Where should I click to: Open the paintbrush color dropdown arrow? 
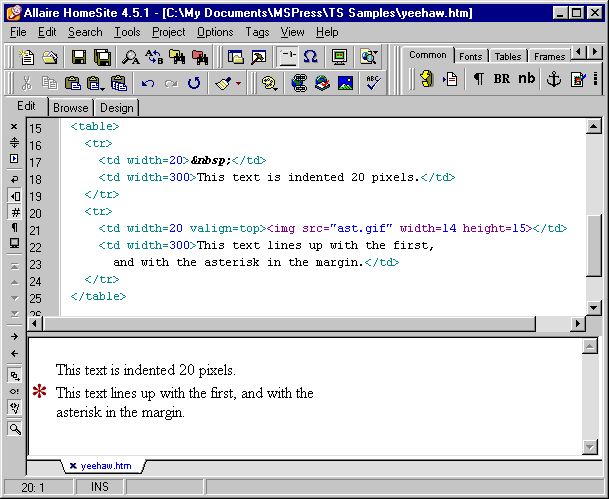point(237,83)
